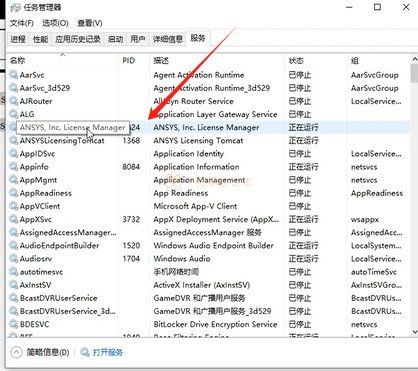This screenshot has width=418, height=371.
Task: Click the service icon beside AppVClient
Action: tap(14, 206)
